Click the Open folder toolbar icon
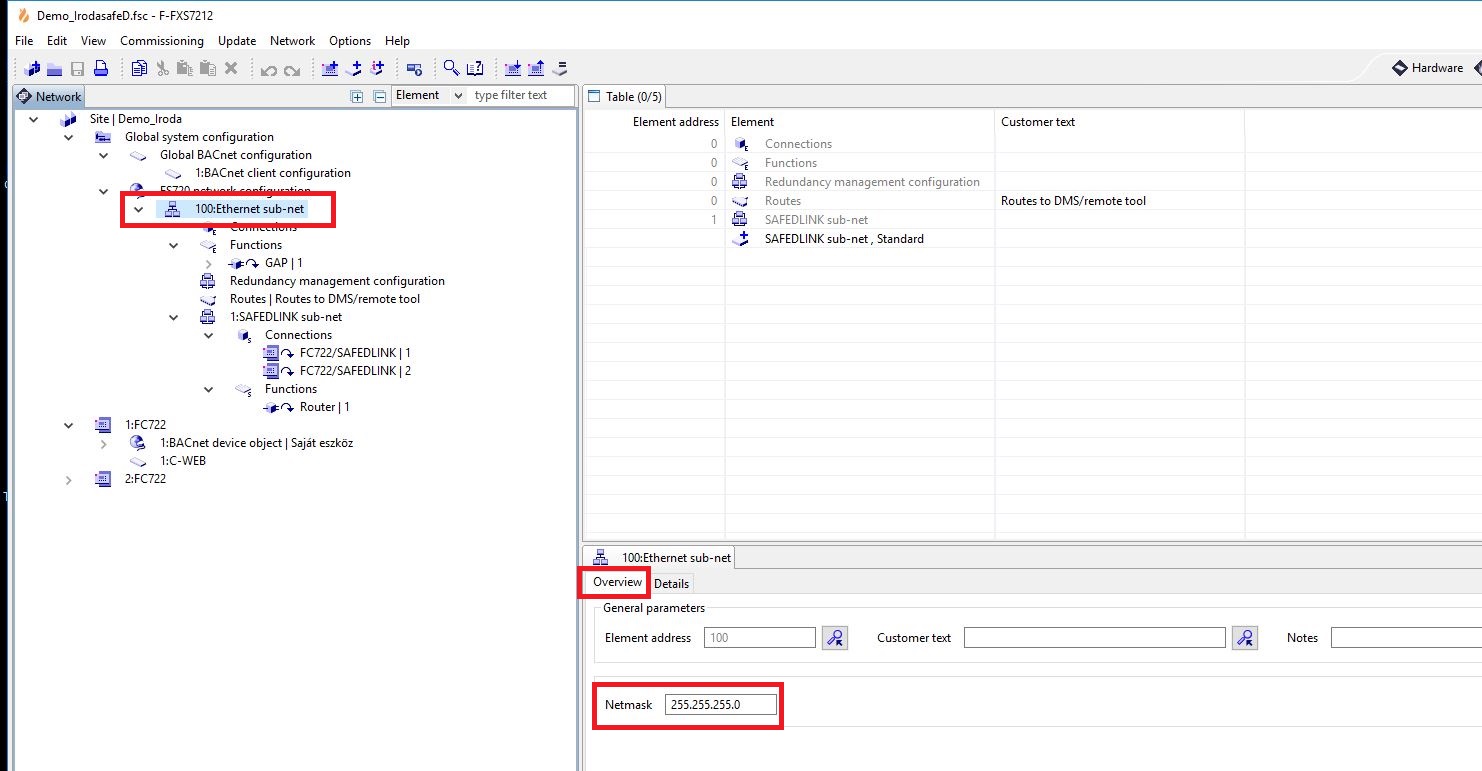The image size is (1482, 771). point(54,69)
